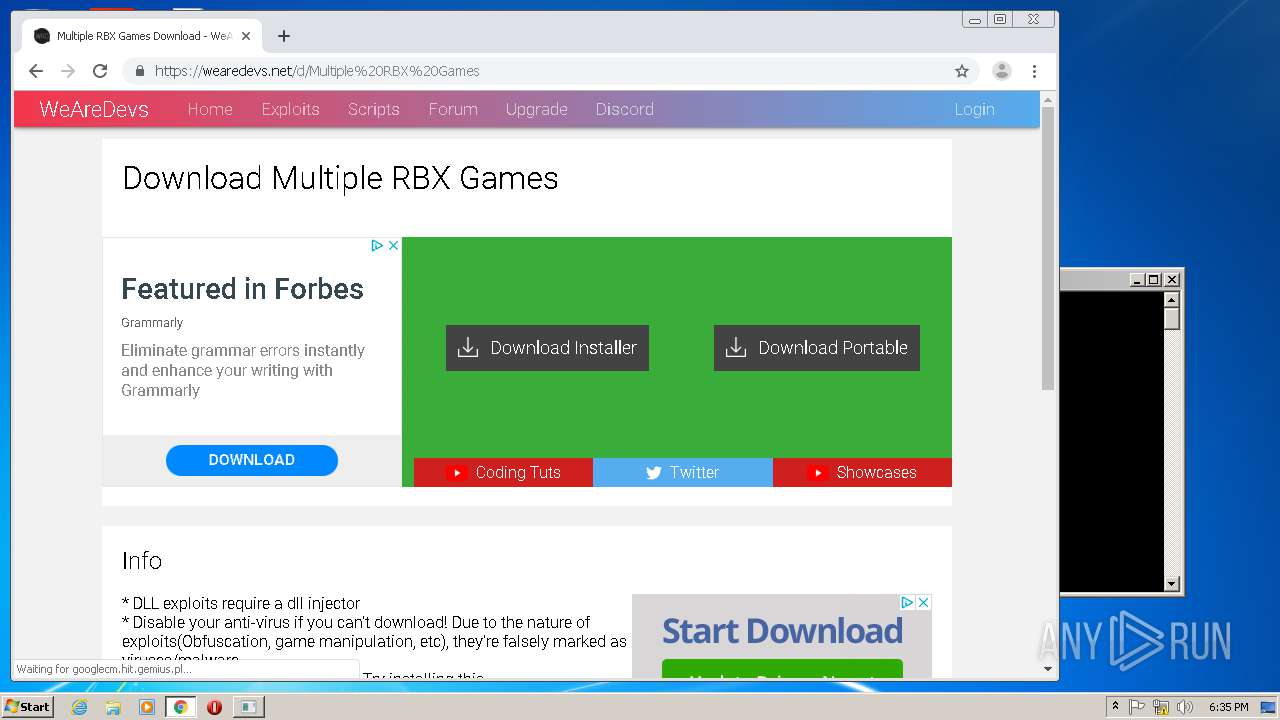Click the download arrow icon on Installer button
The image size is (1280, 720).
[x=468, y=347]
